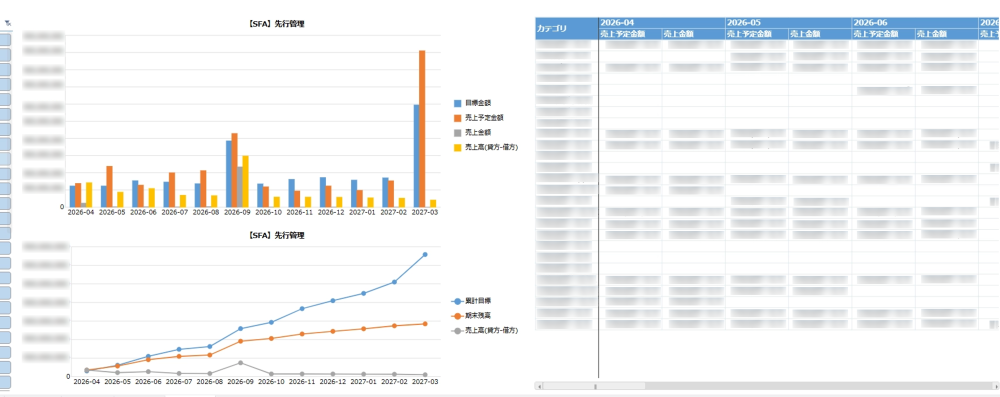Click 売上金額 sub-header under 2026-05

pyautogui.click(x=820, y=34)
